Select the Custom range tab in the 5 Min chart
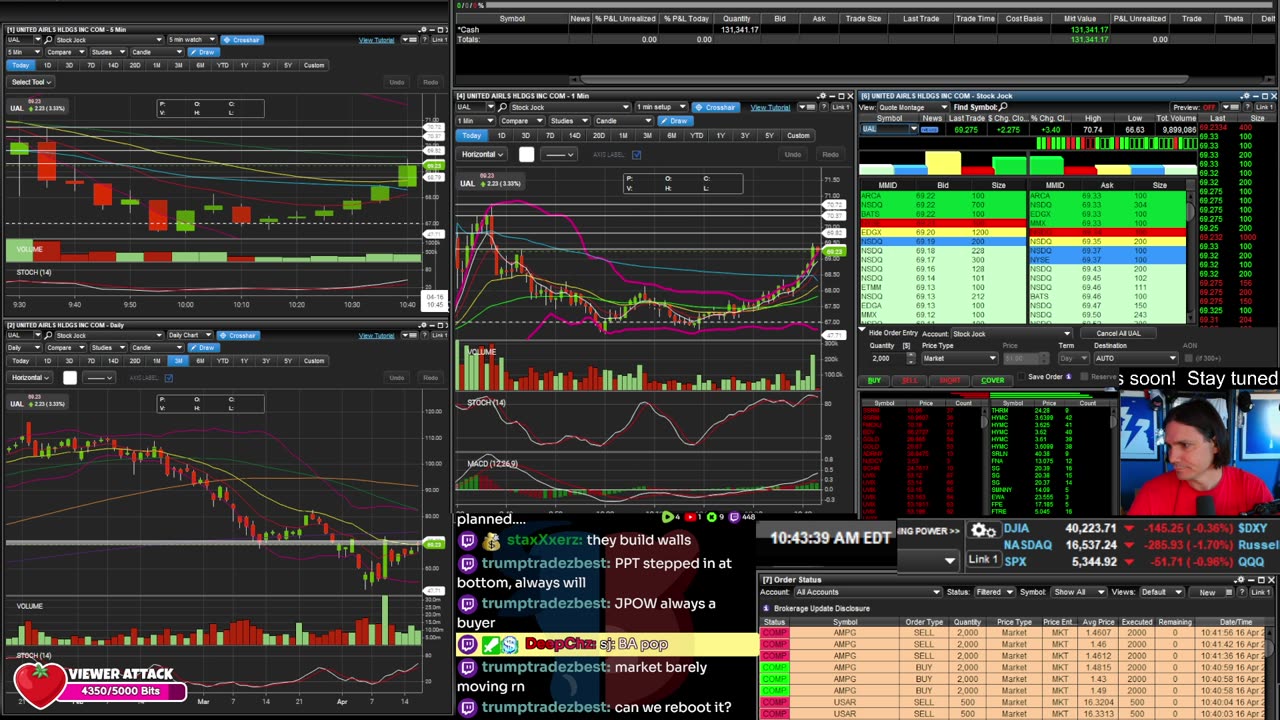 point(314,66)
